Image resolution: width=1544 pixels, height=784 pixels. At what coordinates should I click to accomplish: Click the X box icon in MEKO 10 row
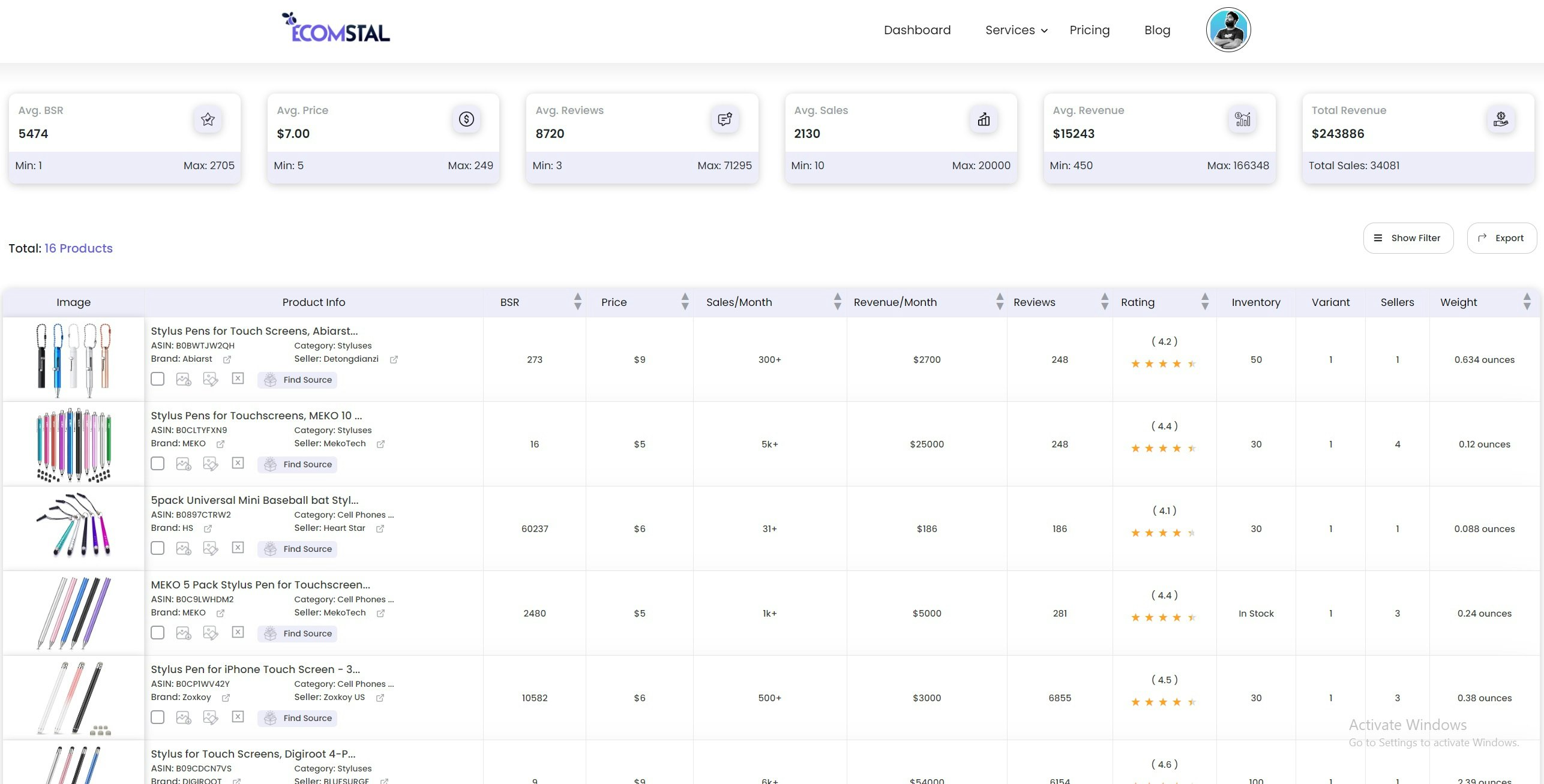(x=238, y=463)
